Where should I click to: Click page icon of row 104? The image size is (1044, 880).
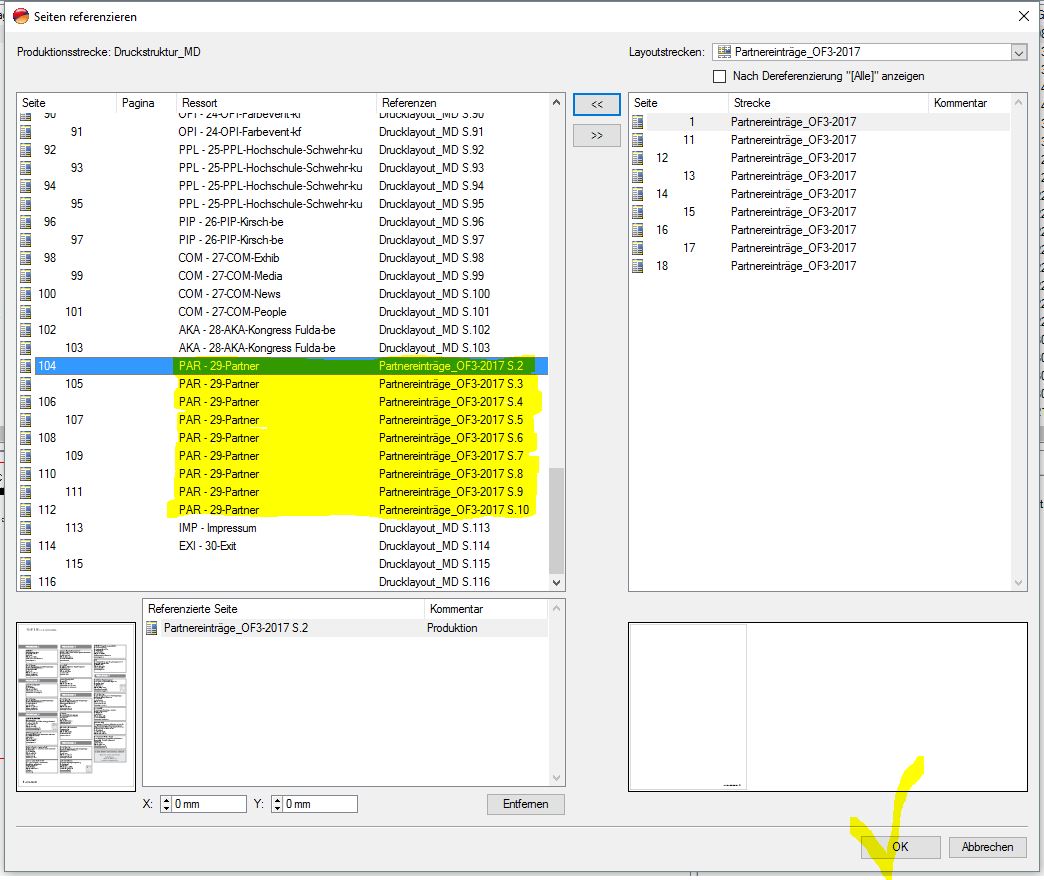(26, 366)
